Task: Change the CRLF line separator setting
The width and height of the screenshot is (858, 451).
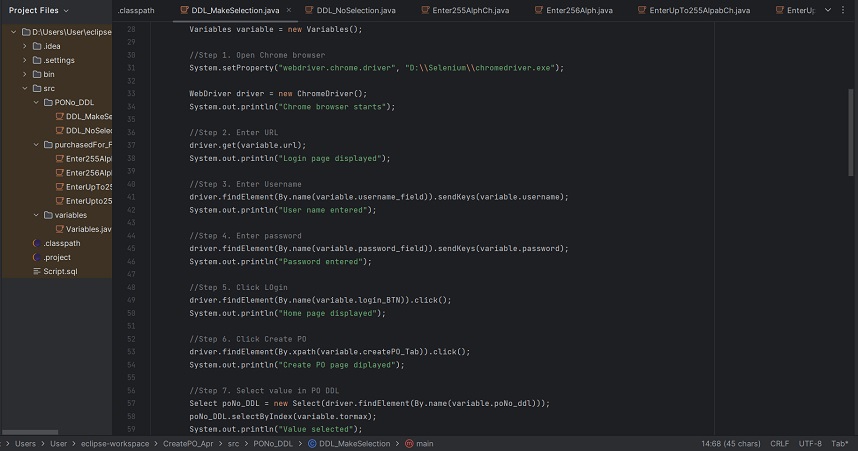Action: point(779,444)
